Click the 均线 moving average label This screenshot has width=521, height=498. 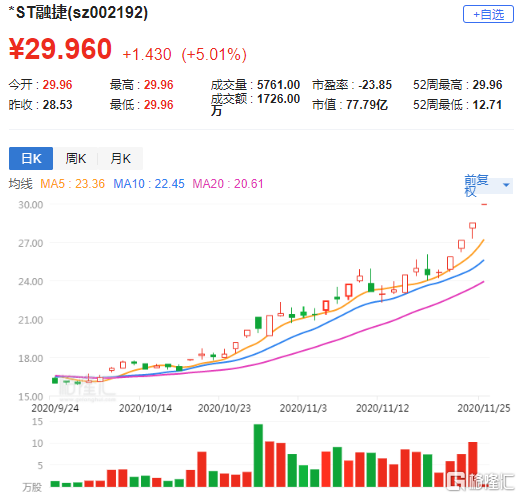pyautogui.click(x=21, y=184)
